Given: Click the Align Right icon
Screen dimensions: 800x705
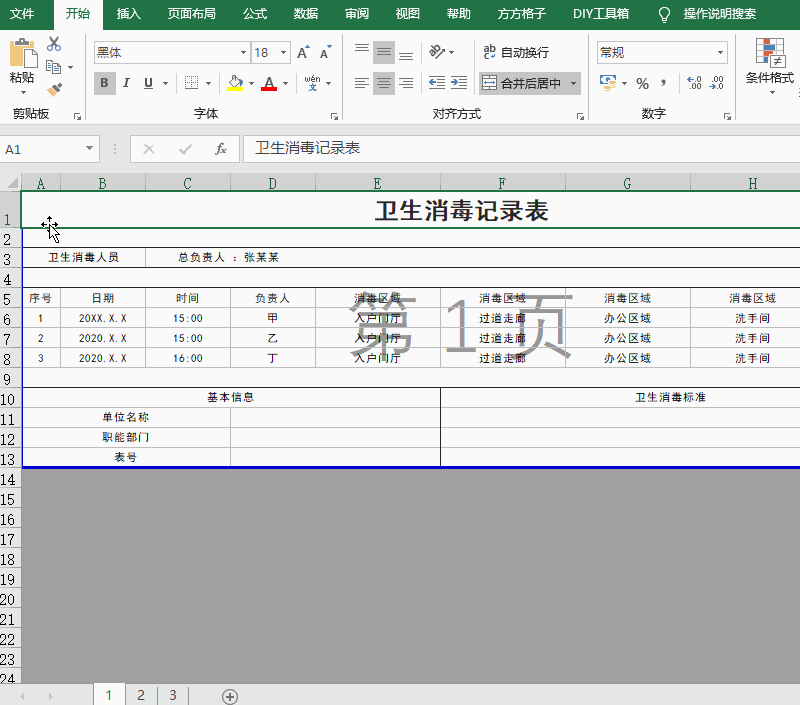Looking at the screenshot, I should [406, 83].
